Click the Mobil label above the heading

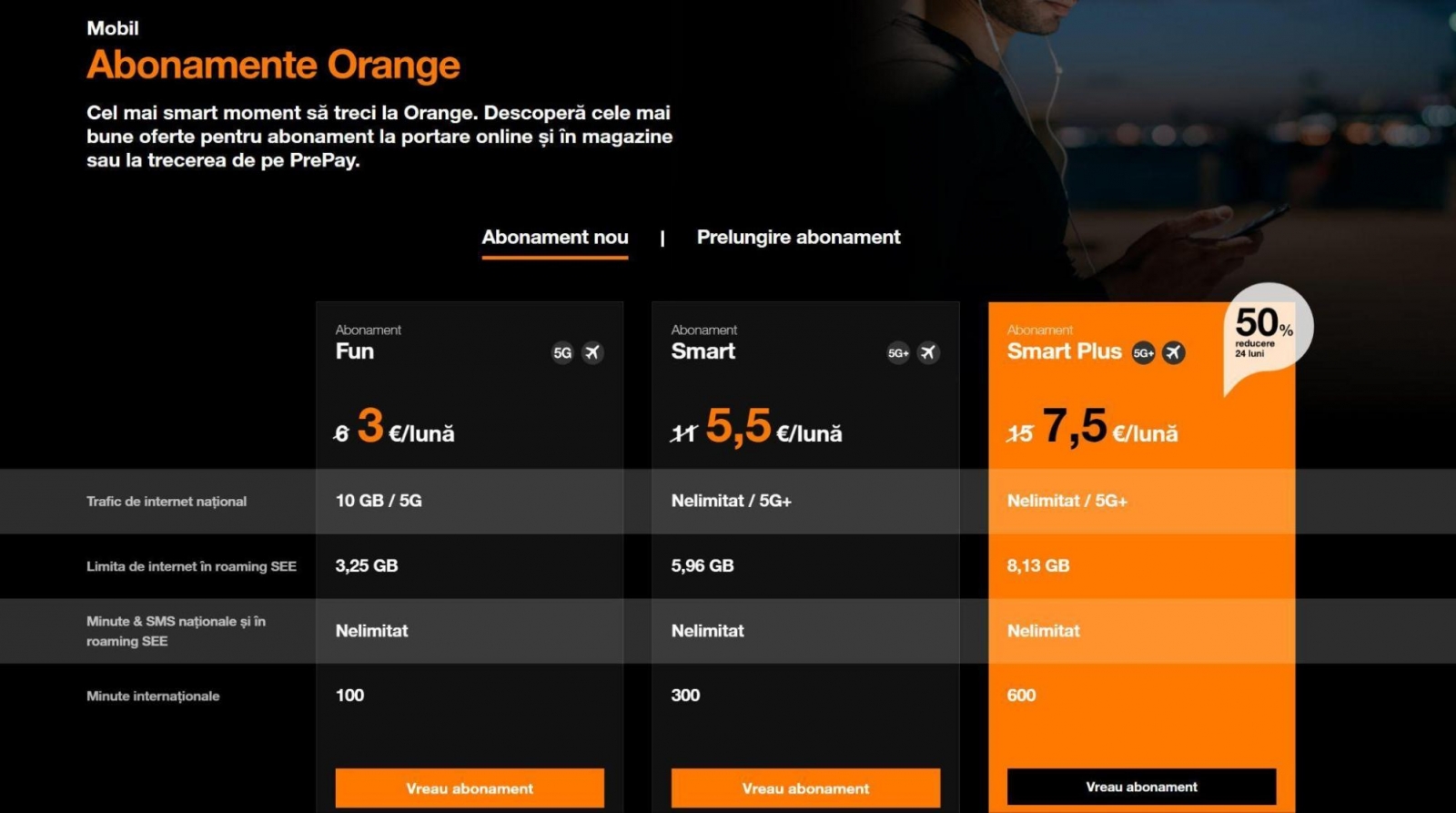point(113,28)
